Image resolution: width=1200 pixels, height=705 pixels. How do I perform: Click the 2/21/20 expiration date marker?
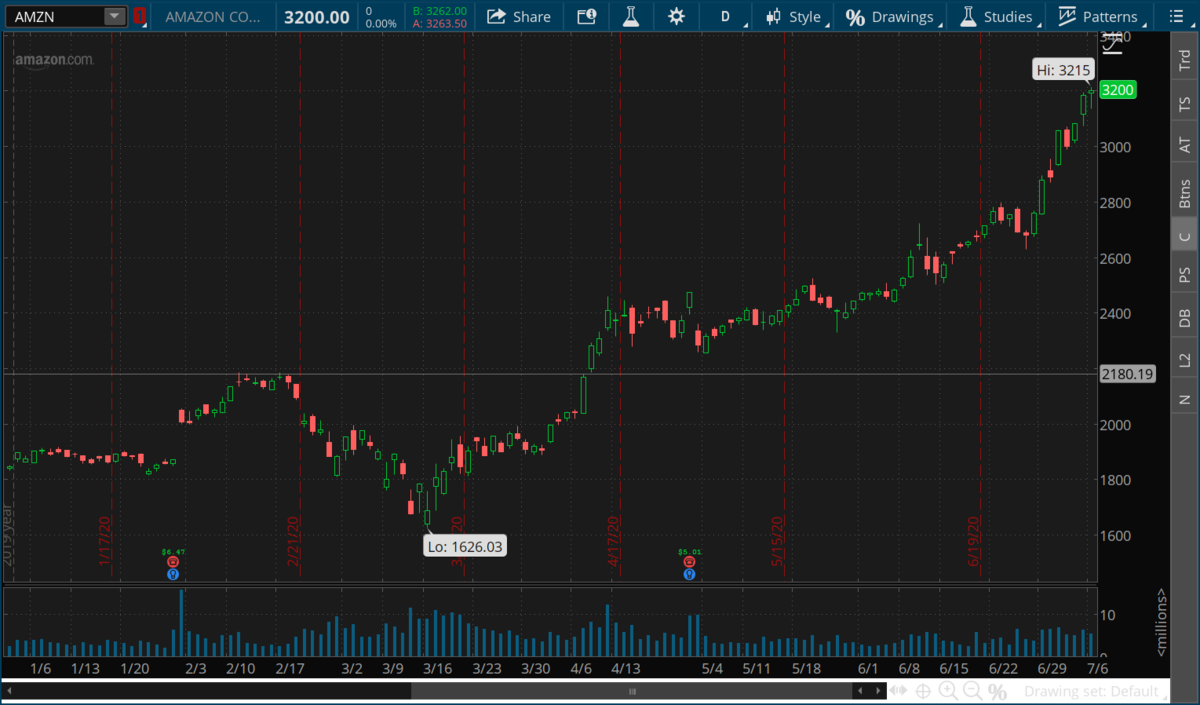click(294, 541)
